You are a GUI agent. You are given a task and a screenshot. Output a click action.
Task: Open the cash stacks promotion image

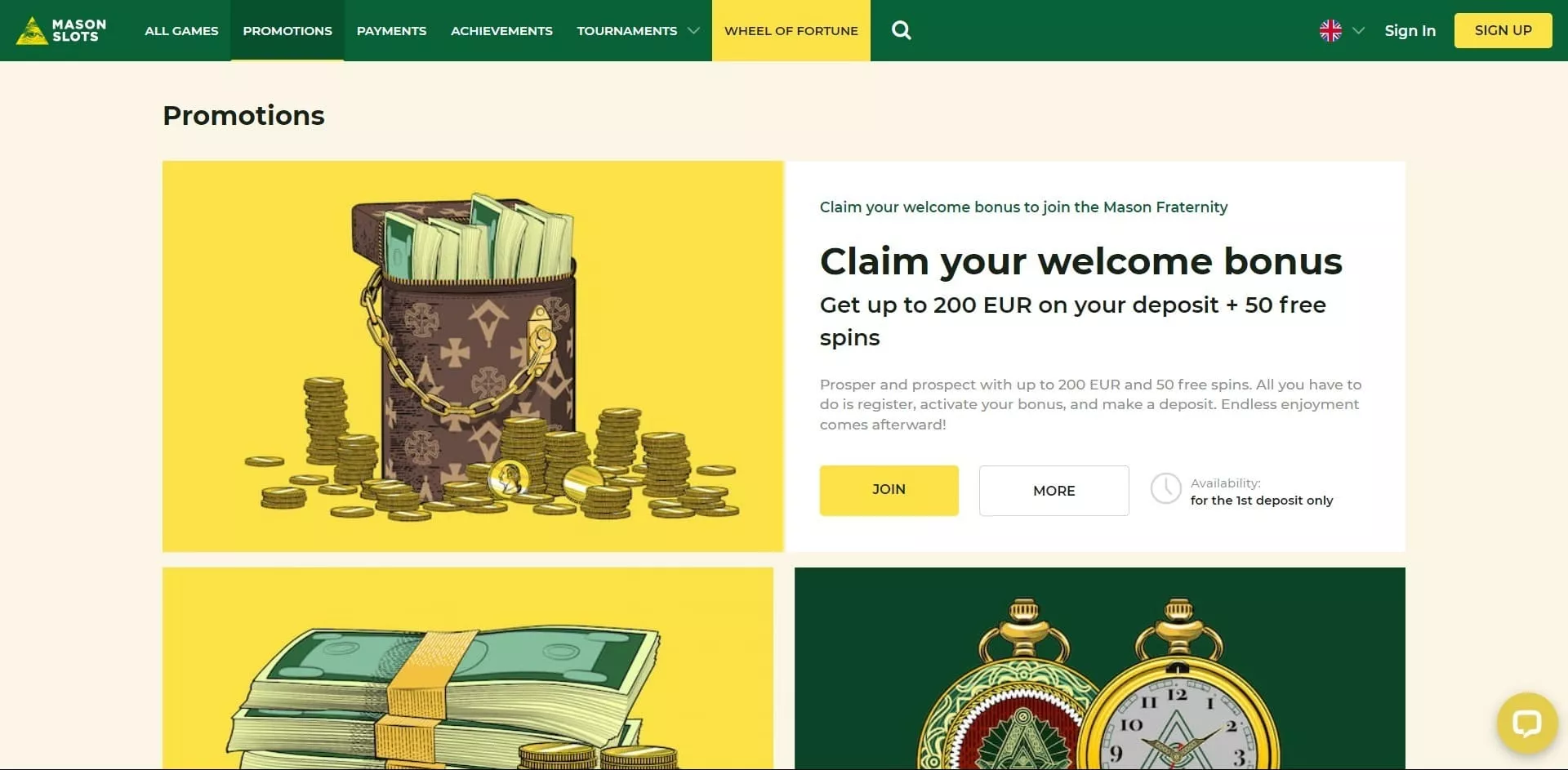click(468, 668)
